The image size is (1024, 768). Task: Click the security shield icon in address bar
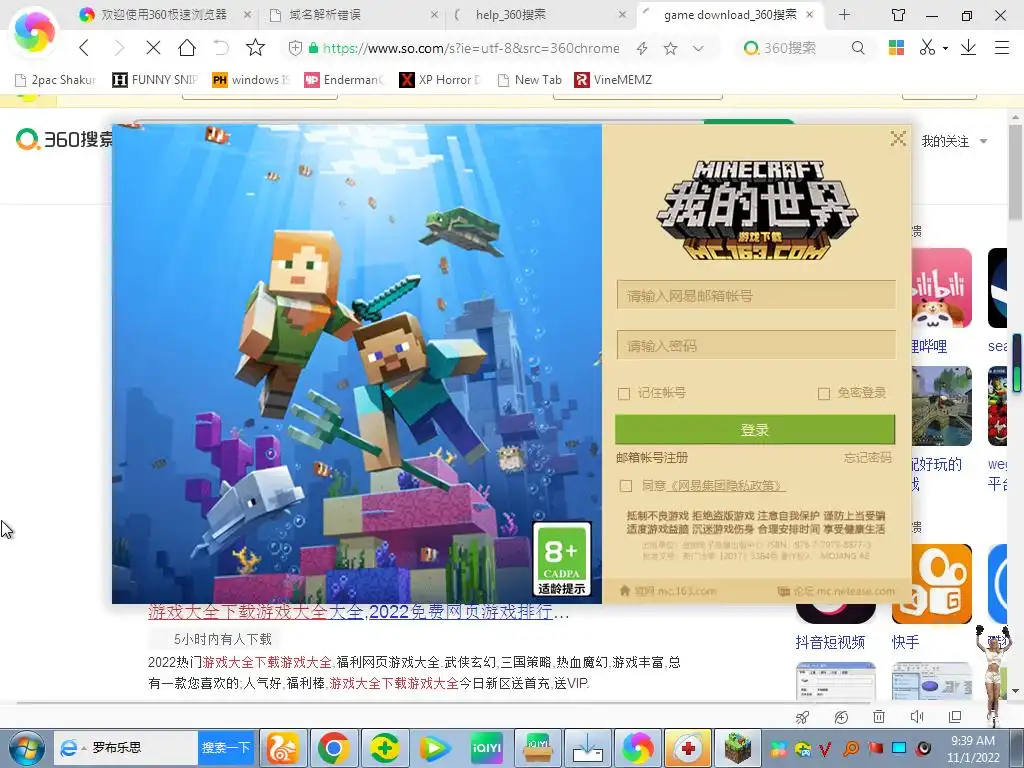[295, 48]
